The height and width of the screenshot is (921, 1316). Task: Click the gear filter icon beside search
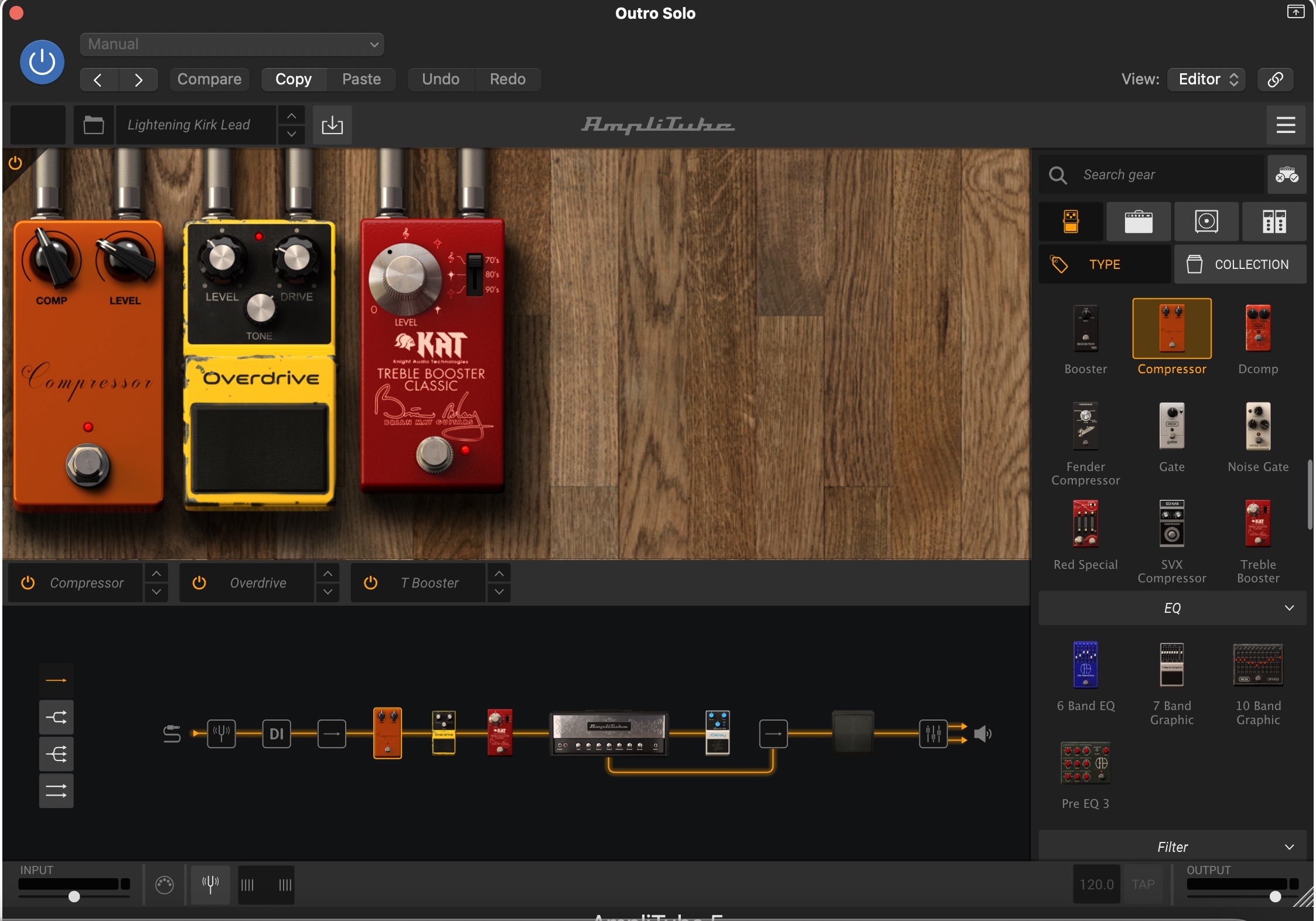pos(1287,175)
